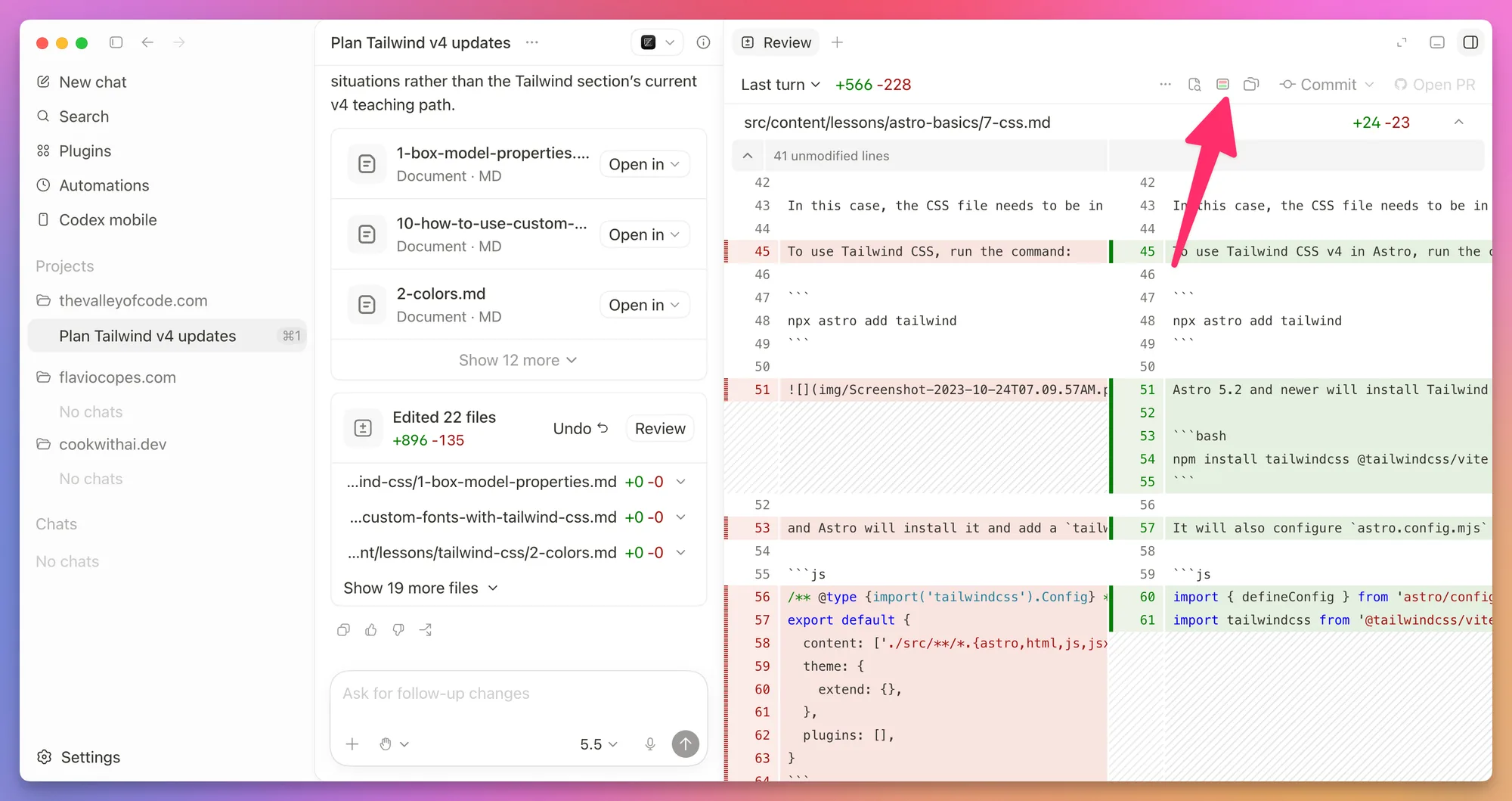Open the editor app selector dropdown
This screenshot has height=801, width=1512.
(x=657, y=42)
